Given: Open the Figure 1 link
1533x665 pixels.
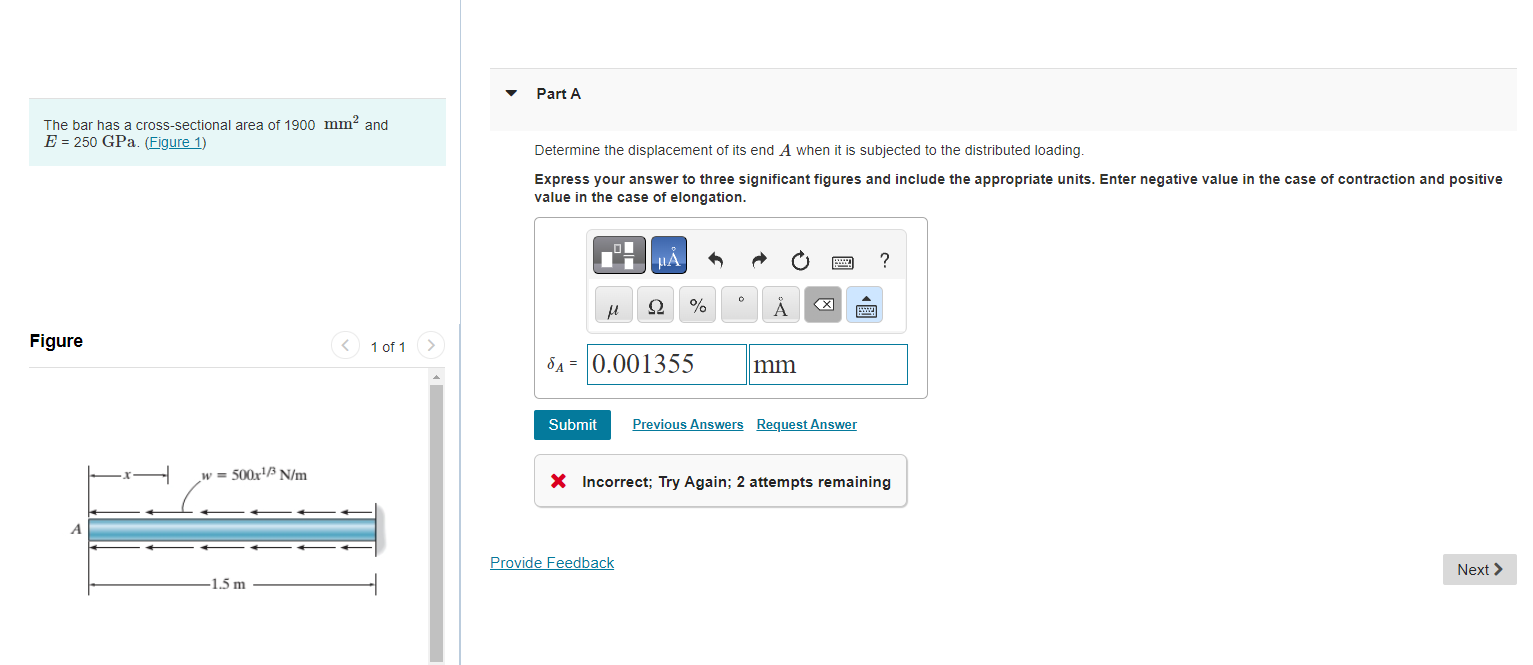Looking at the screenshot, I should pos(175,142).
